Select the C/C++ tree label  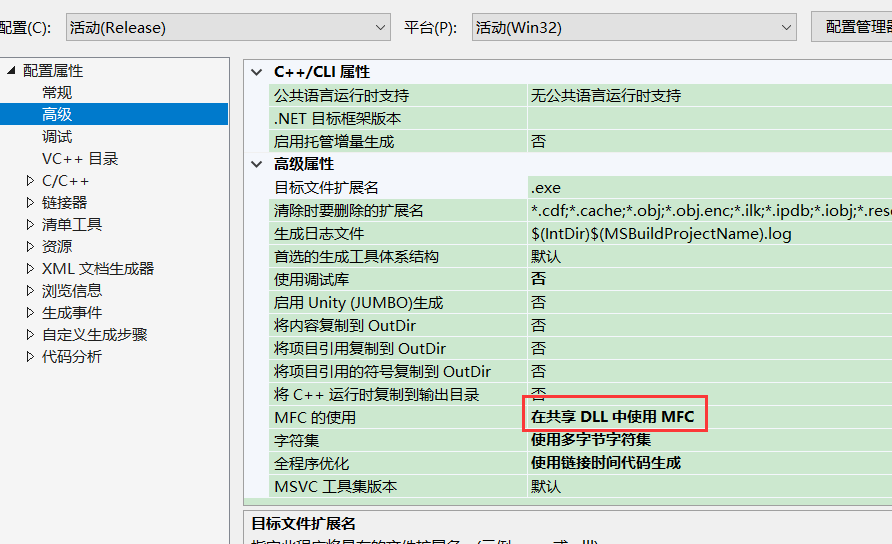(x=65, y=181)
